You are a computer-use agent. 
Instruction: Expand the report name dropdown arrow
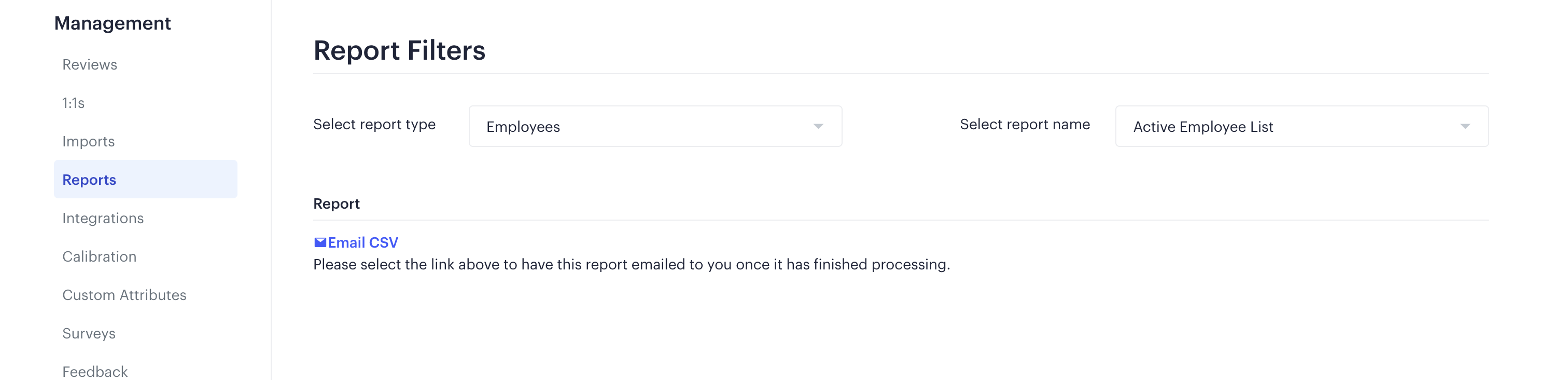click(x=1465, y=127)
